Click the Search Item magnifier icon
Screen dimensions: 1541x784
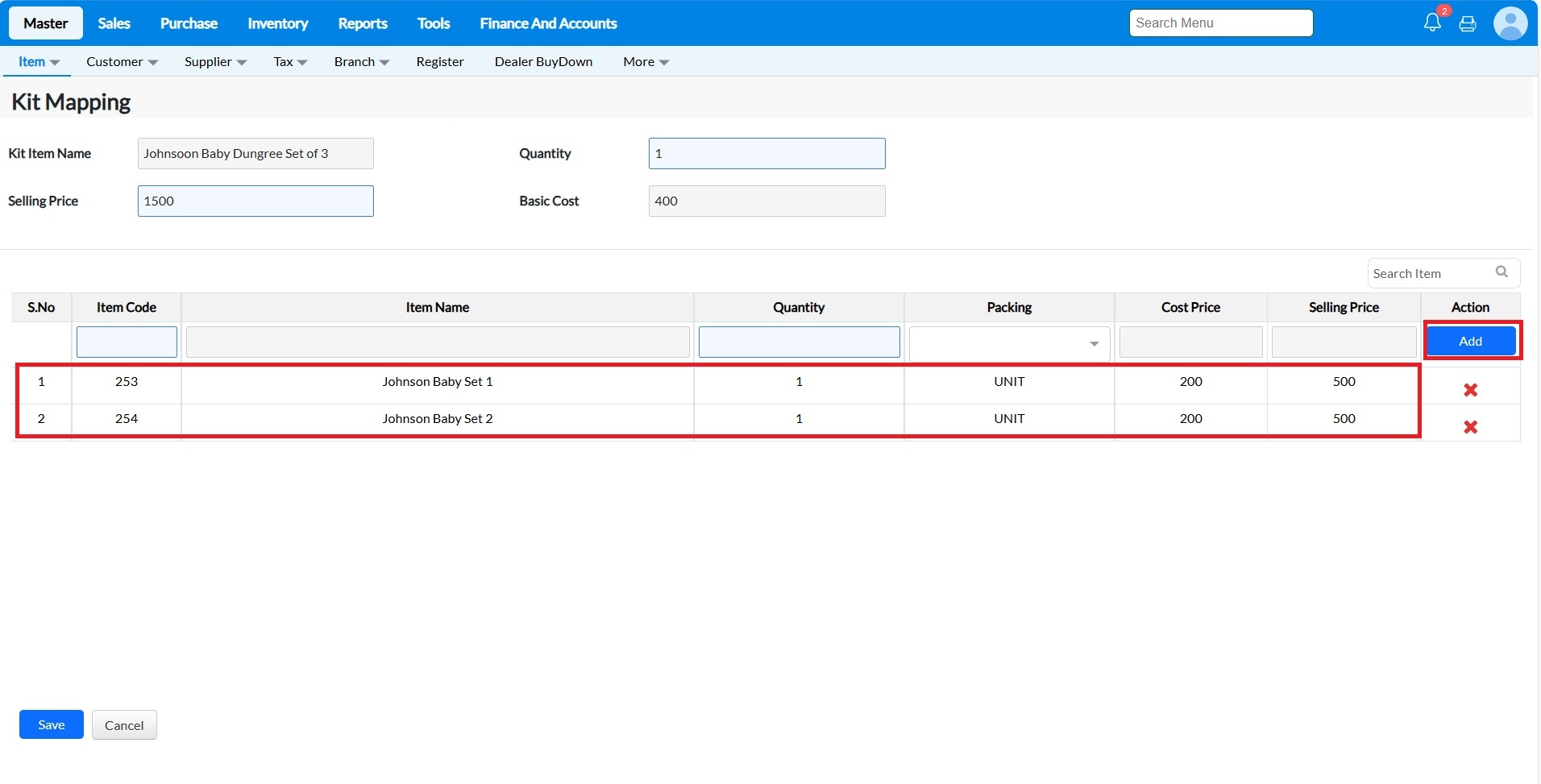click(1502, 272)
